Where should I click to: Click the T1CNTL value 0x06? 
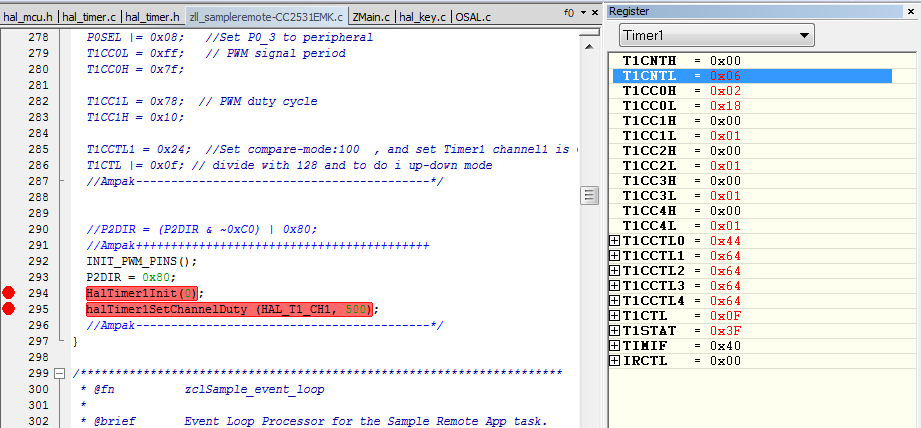725,76
